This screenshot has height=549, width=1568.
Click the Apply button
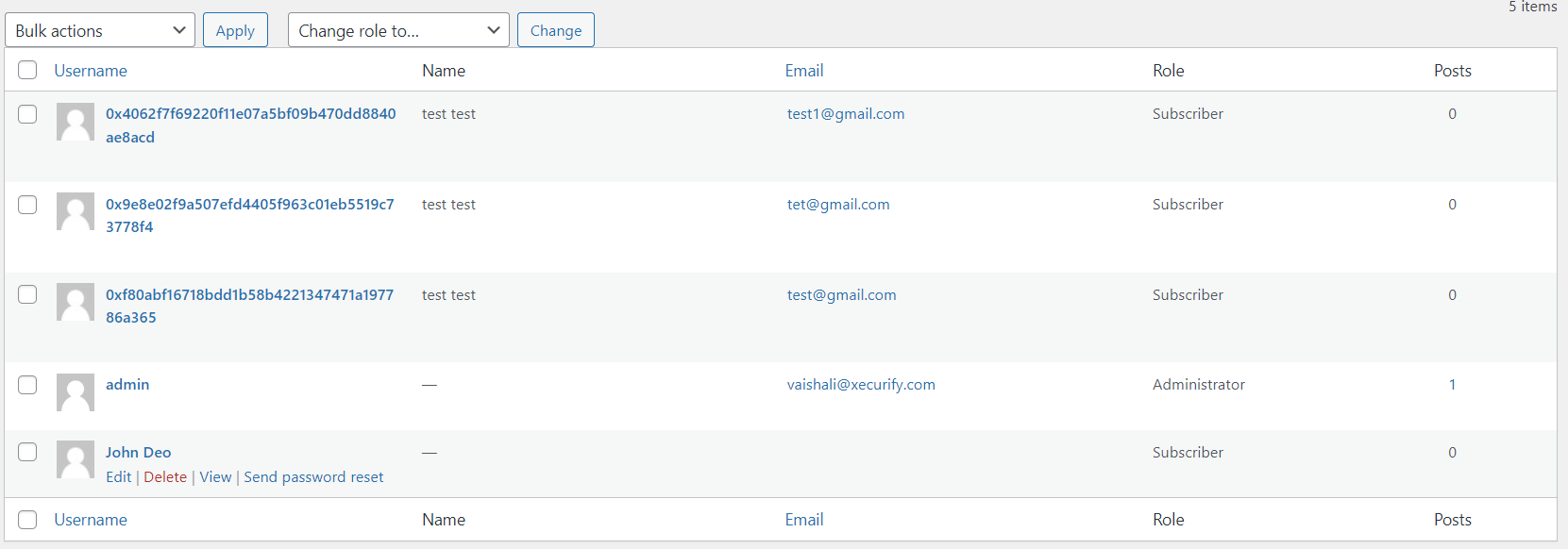pyautogui.click(x=235, y=30)
